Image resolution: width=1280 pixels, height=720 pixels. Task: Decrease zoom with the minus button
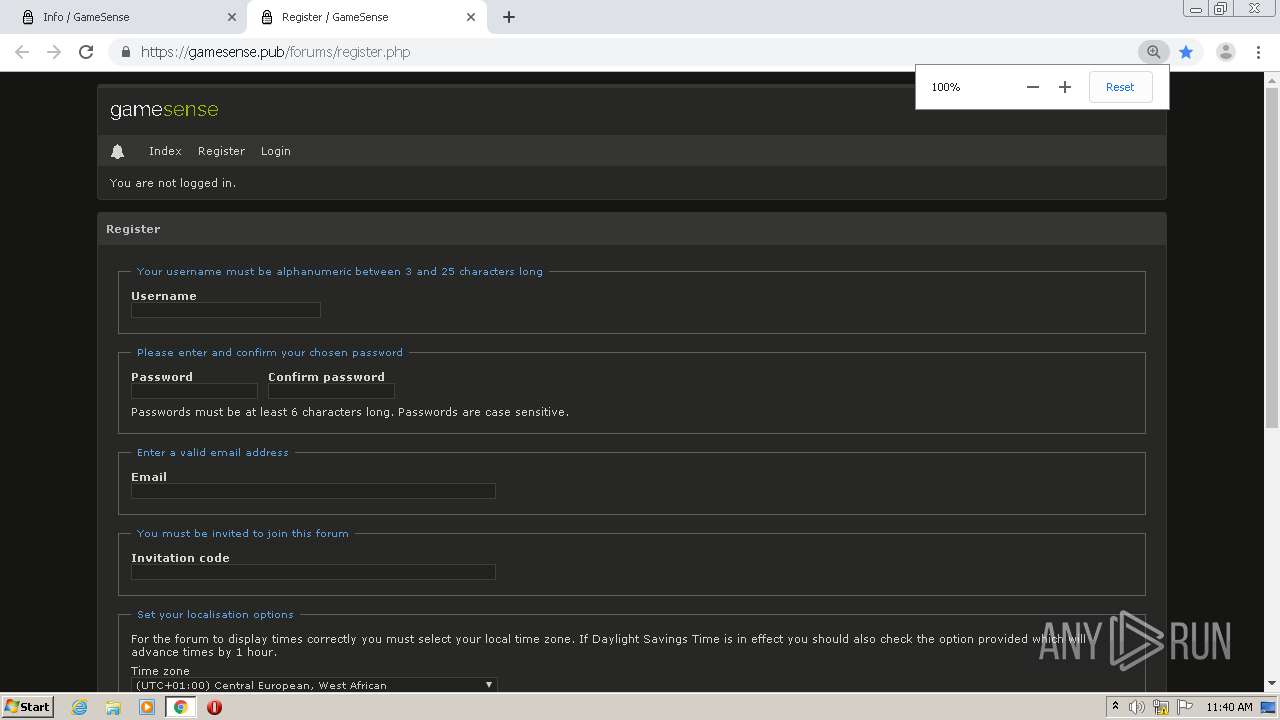click(x=1033, y=87)
